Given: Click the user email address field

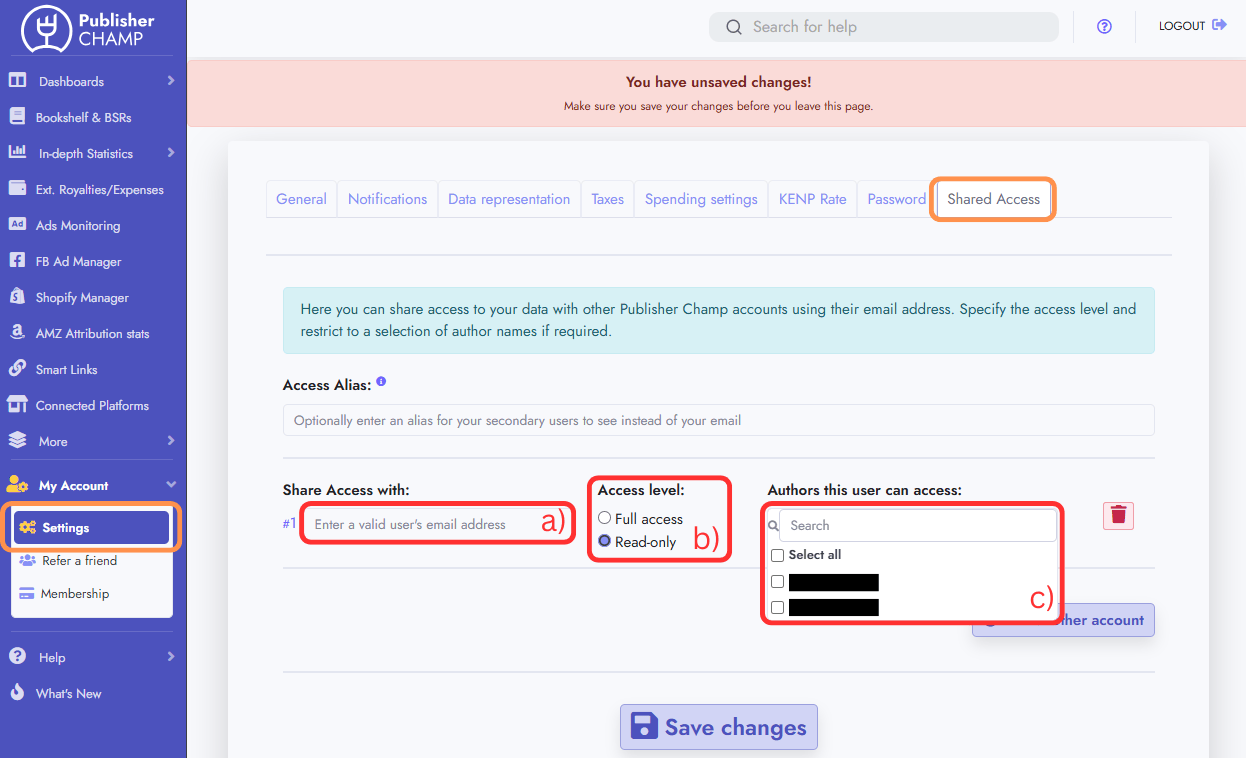Looking at the screenshot, I should point(438,524).
